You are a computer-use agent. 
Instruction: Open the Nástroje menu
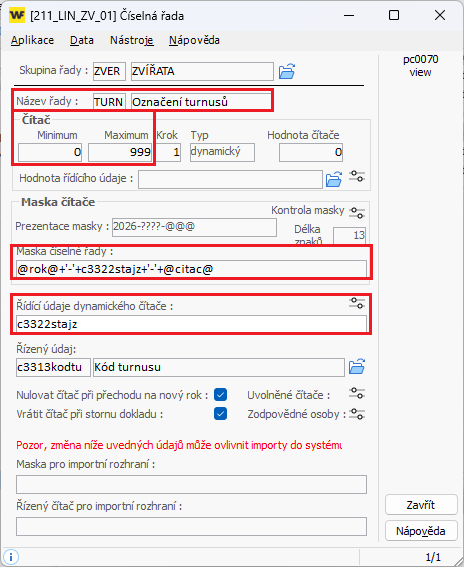pyautogui.click(x=131, y=40)
